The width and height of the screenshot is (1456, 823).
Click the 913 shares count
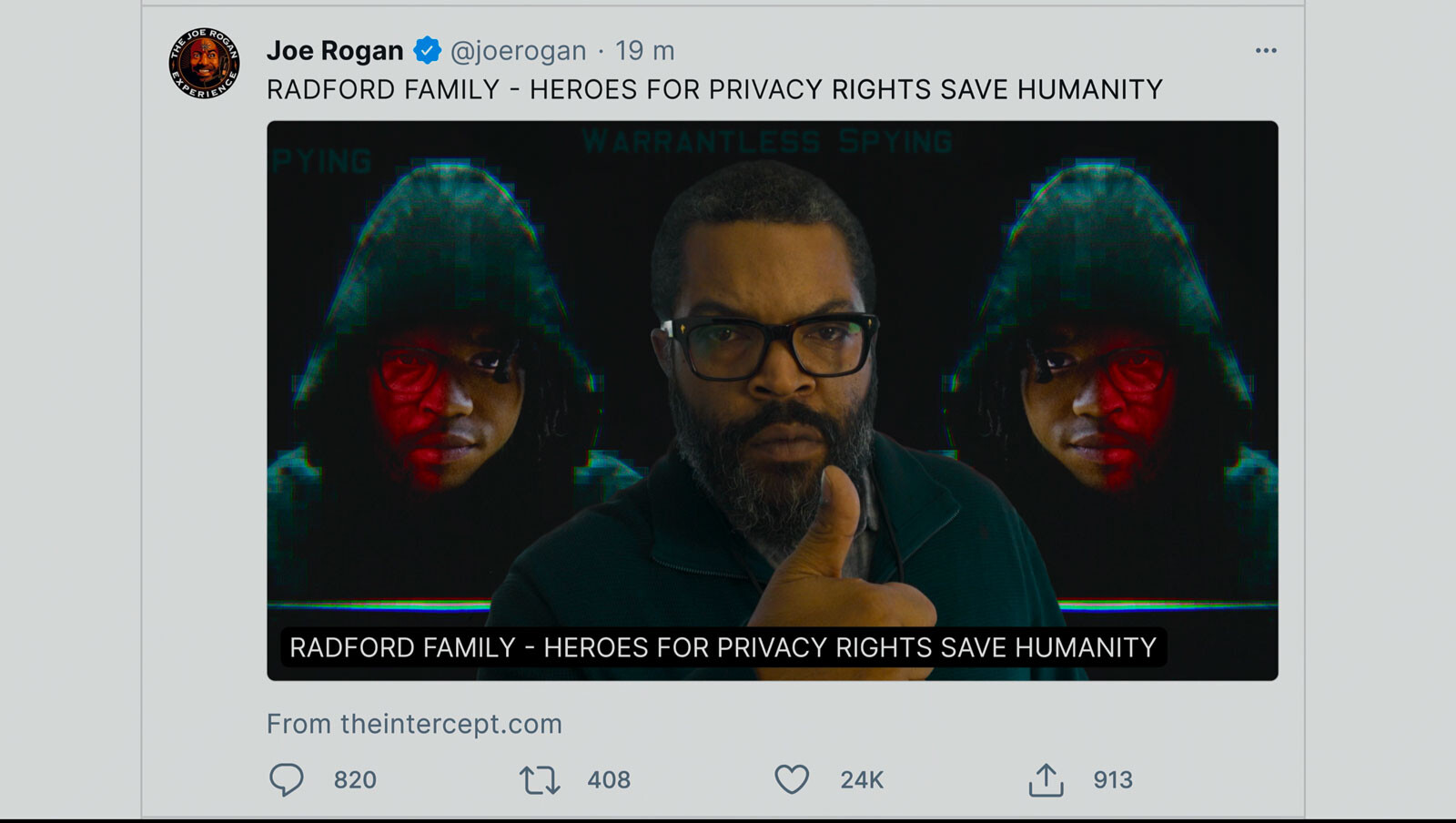point(1113,780)
